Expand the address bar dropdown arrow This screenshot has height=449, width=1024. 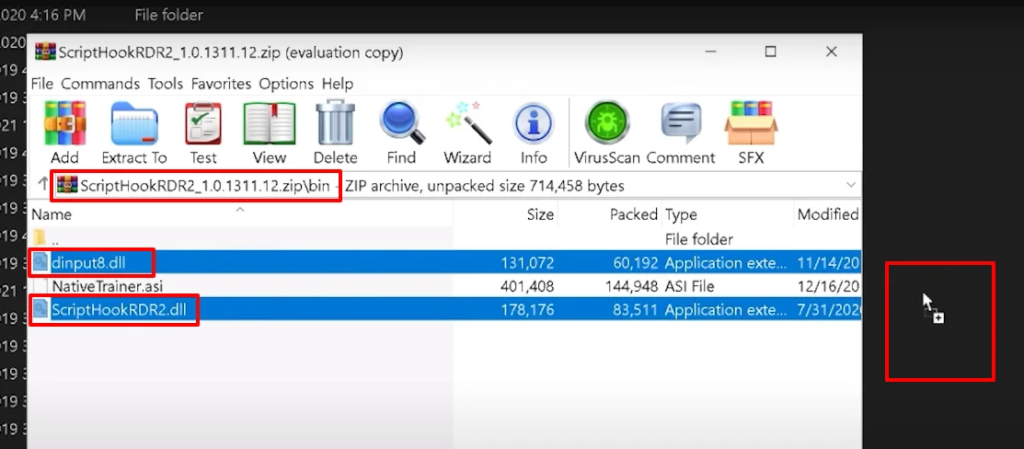click(851, 185)
